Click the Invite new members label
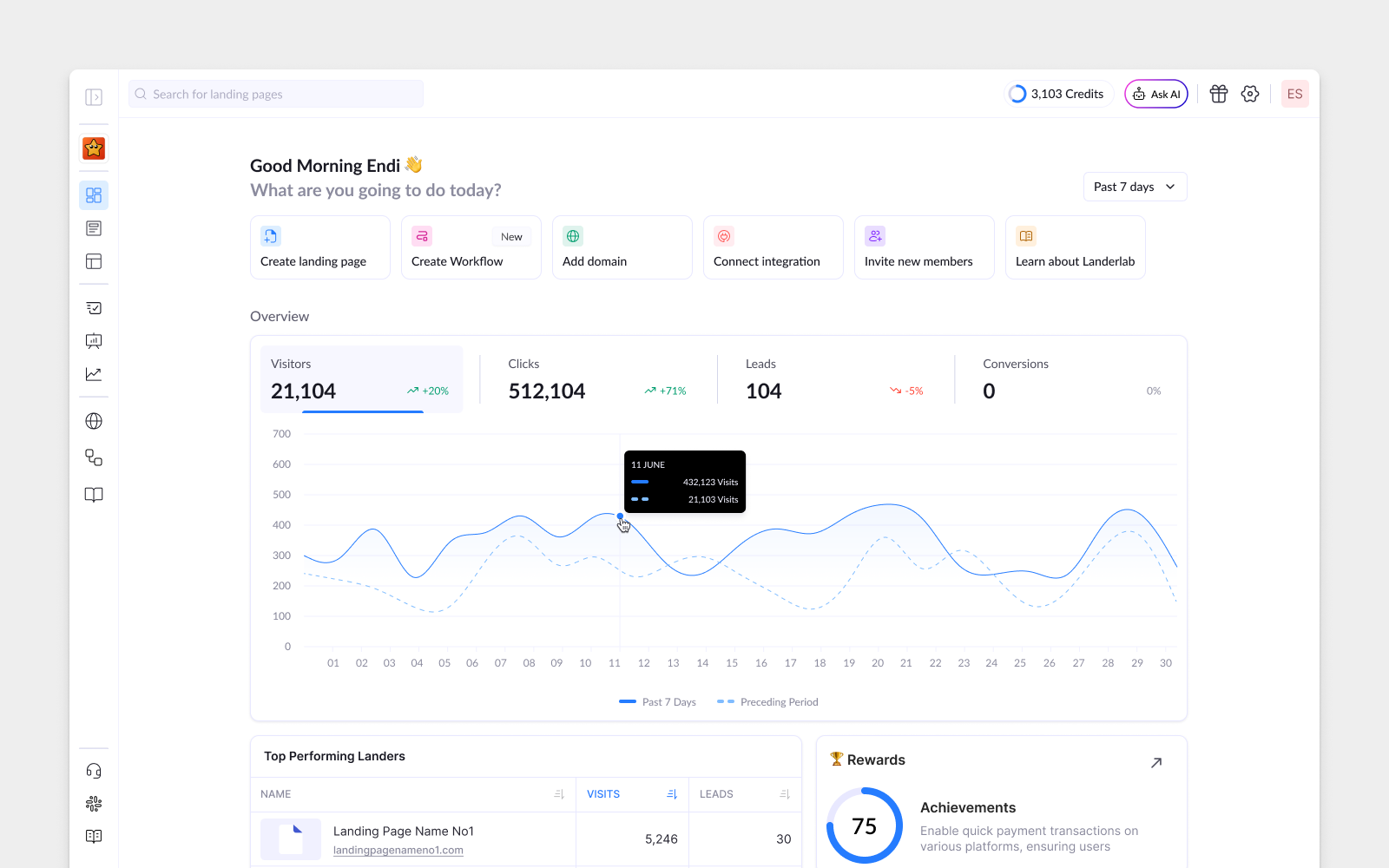The image size is (1389, 868). 918,261
